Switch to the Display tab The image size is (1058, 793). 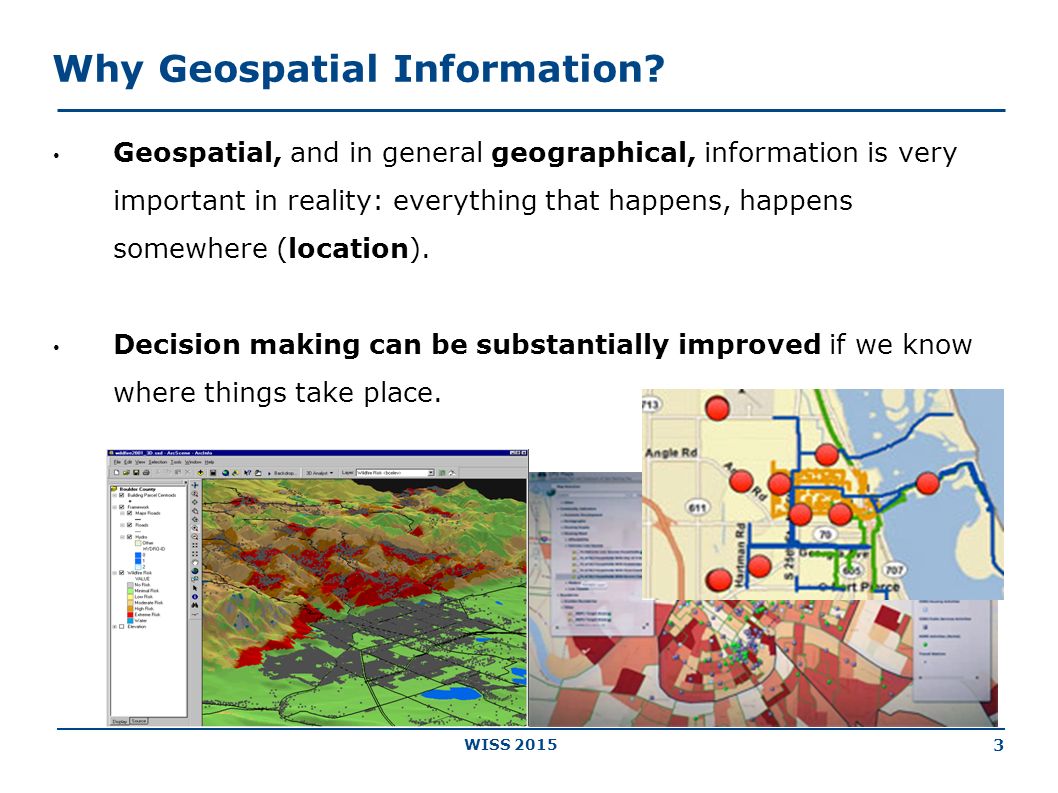(x=119, y=721)
